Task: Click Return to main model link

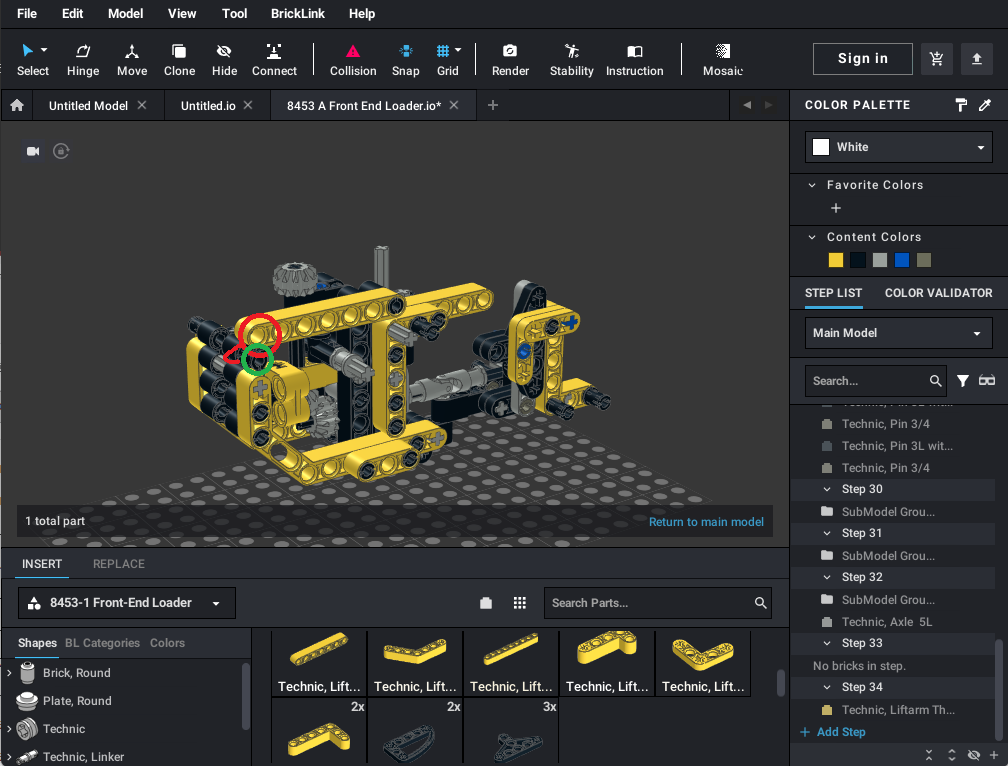Action: point(706,522)
